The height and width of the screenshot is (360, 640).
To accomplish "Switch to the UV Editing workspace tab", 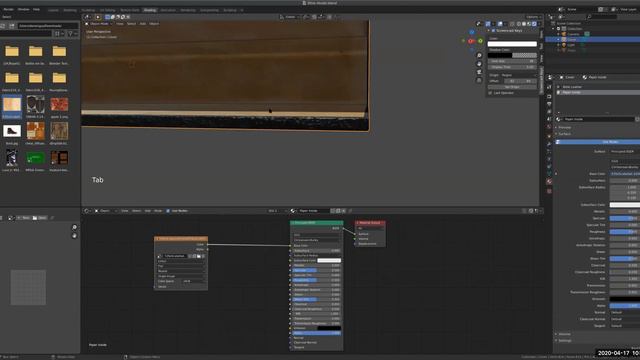I will tap(108, 10).
